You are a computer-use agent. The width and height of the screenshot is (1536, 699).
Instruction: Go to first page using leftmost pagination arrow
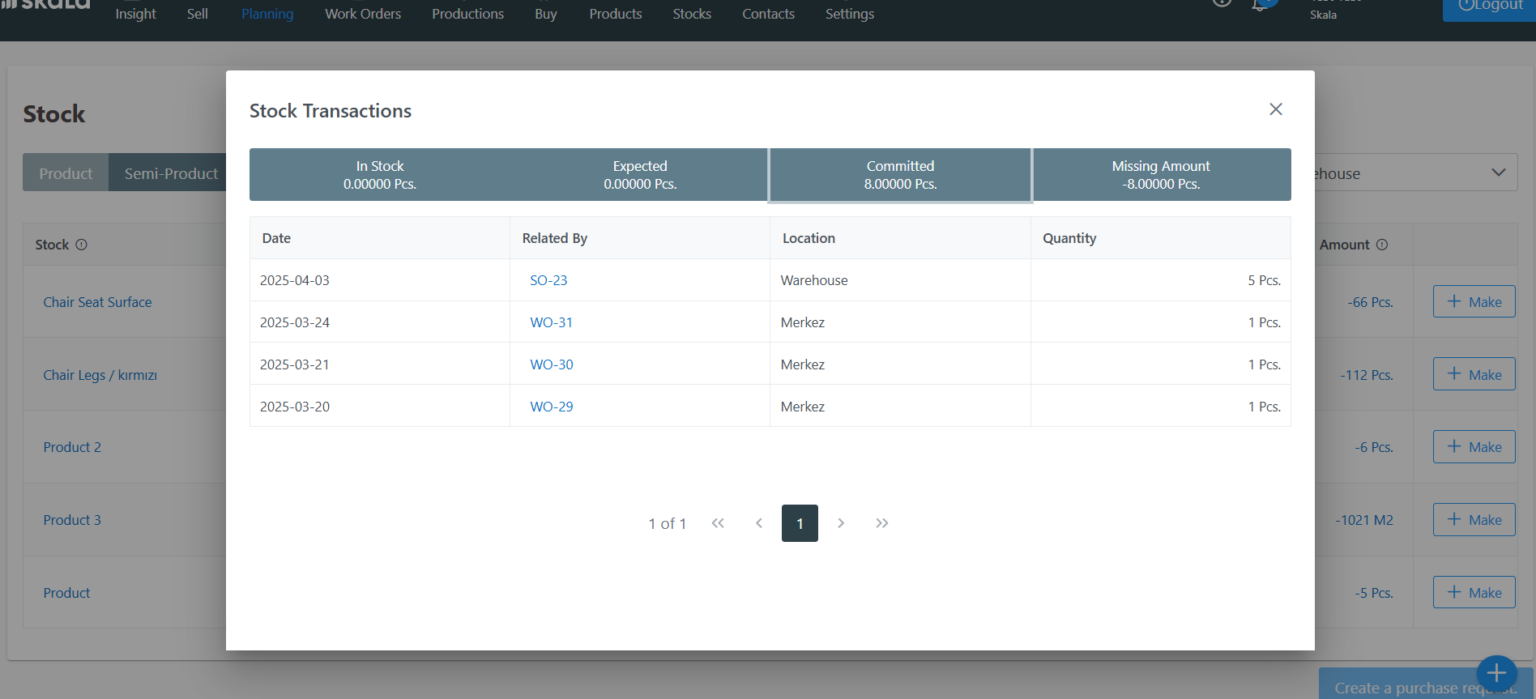click(717, 523)
